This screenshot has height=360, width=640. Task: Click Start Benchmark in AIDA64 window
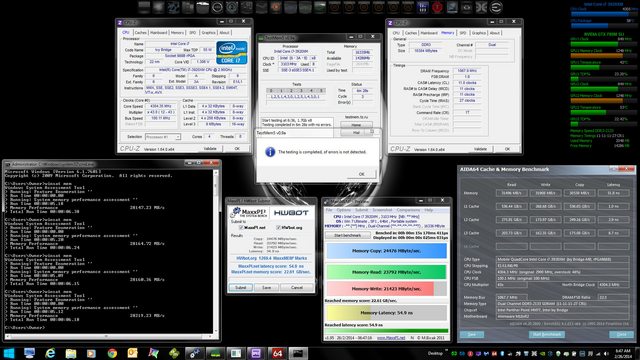547,335
